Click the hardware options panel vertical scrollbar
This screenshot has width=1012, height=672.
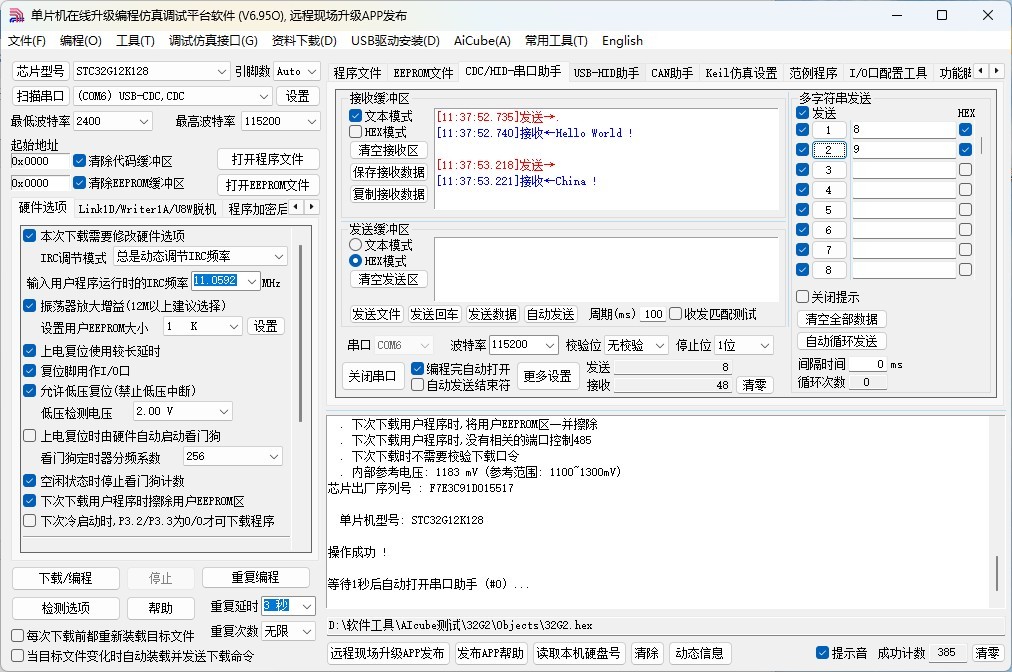point(300,334)
